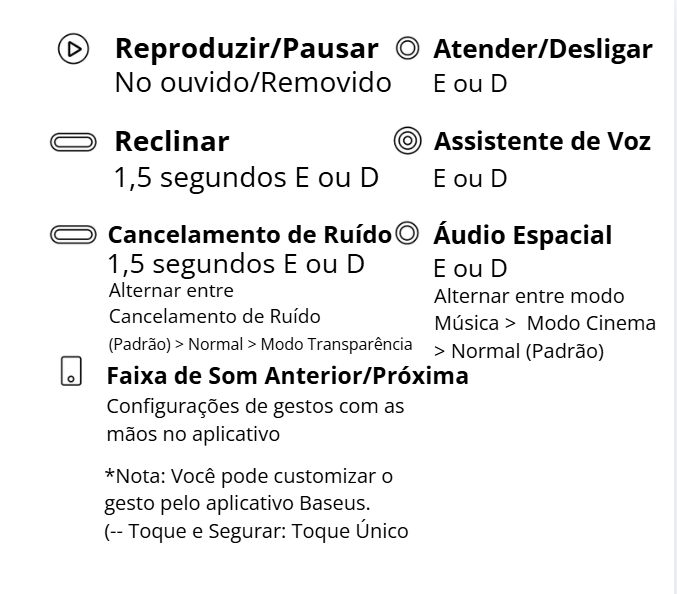Click the Cancelamento de Ruído heading

[249, 236]
